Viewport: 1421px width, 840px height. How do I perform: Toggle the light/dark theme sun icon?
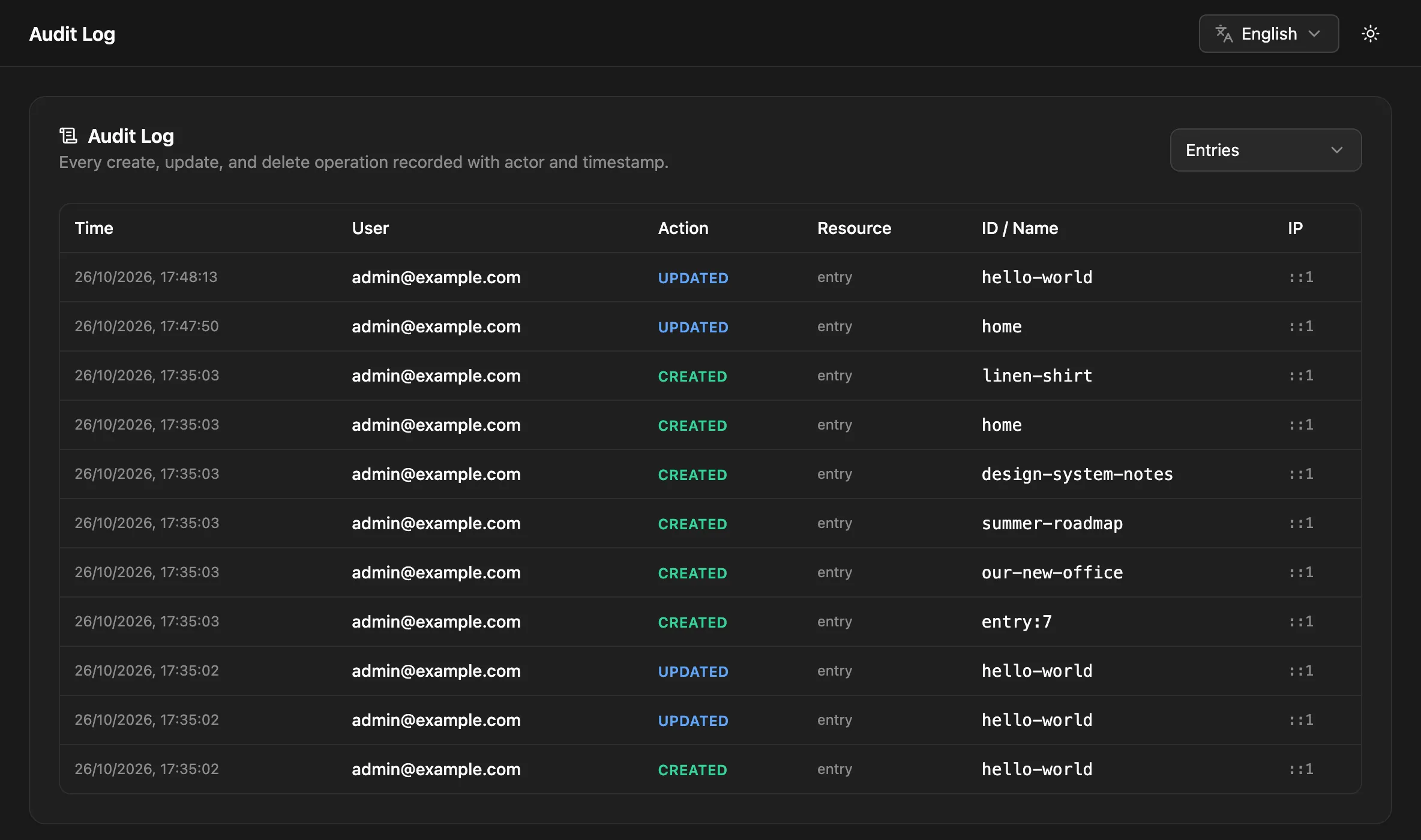[x=1370, y=34]
